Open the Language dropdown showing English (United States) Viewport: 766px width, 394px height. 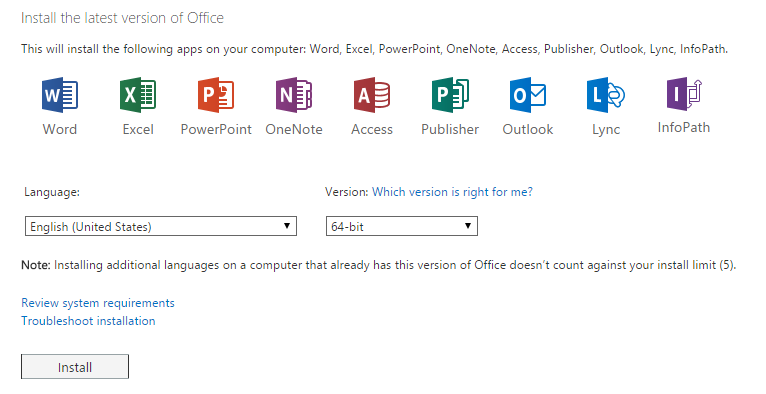pos(161,226)
